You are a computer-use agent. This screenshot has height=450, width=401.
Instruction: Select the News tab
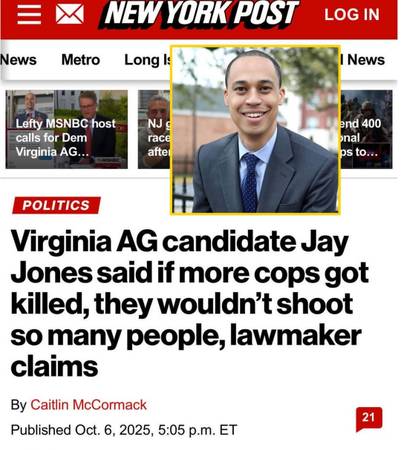click(18, 60)
